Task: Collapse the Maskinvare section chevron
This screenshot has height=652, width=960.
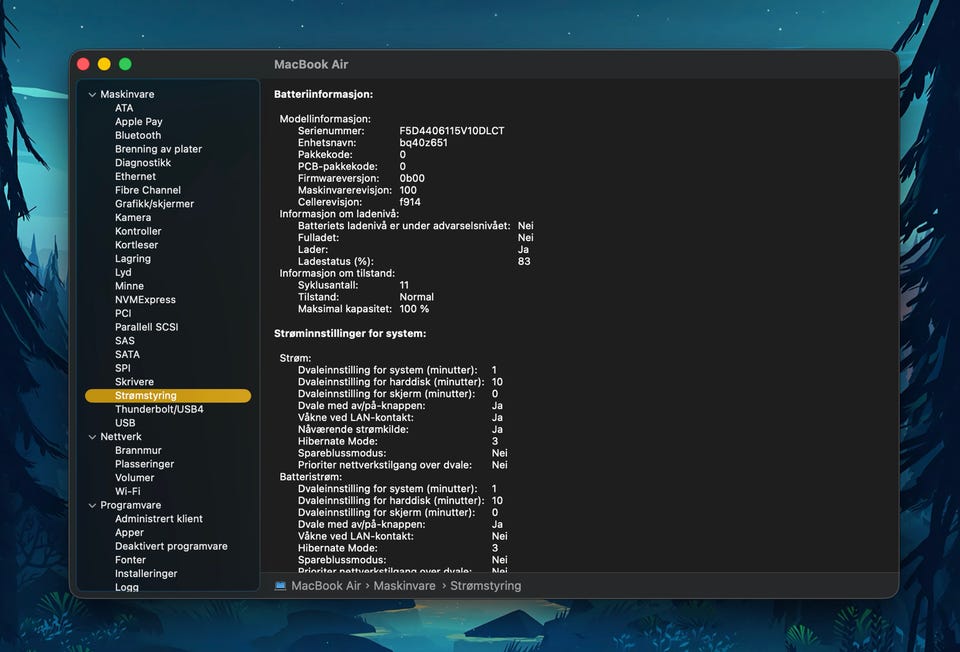Action: [92, 94]
